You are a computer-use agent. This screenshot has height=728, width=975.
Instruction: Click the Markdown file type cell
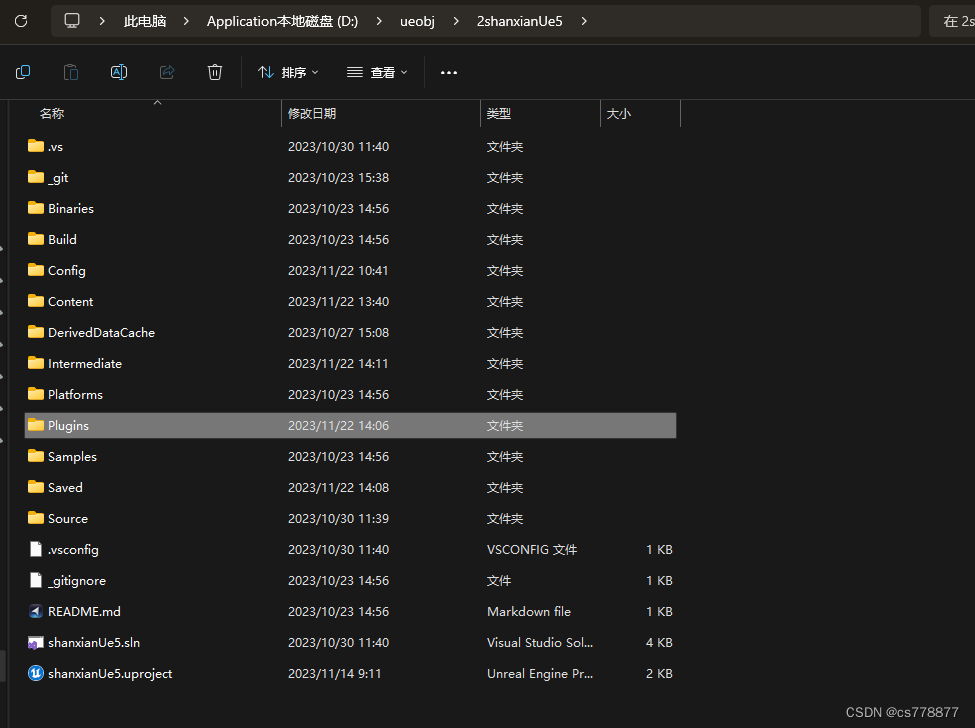pos(529,612)
